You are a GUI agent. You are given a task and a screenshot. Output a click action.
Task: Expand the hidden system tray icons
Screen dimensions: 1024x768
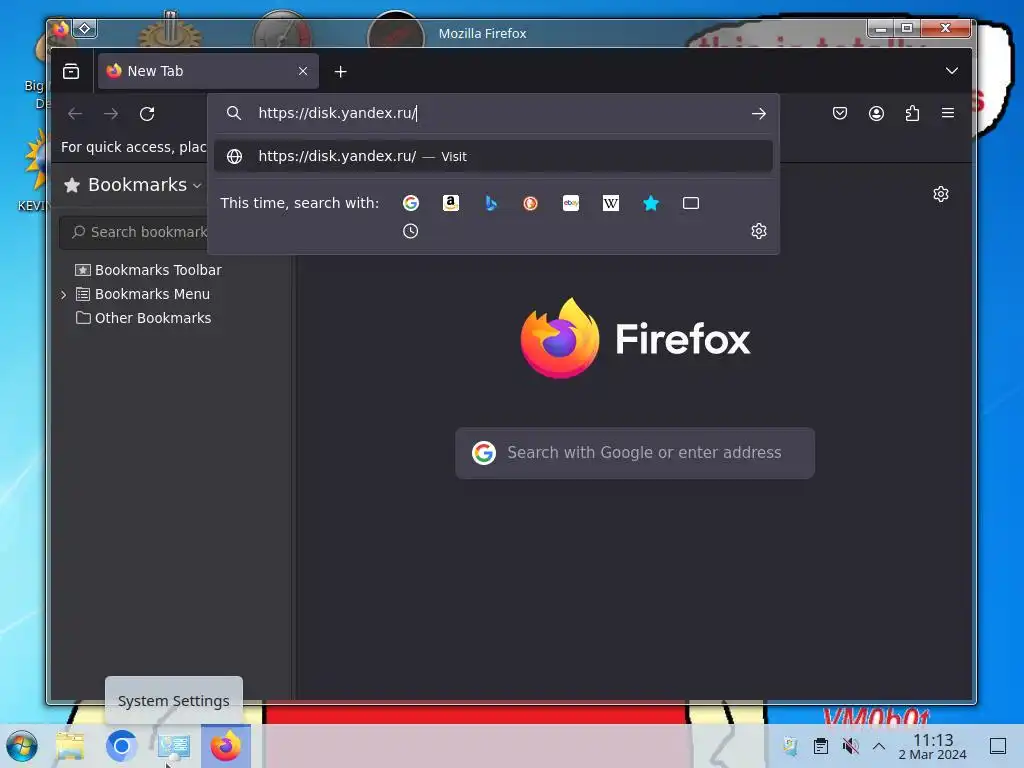(x=879, y=746)
